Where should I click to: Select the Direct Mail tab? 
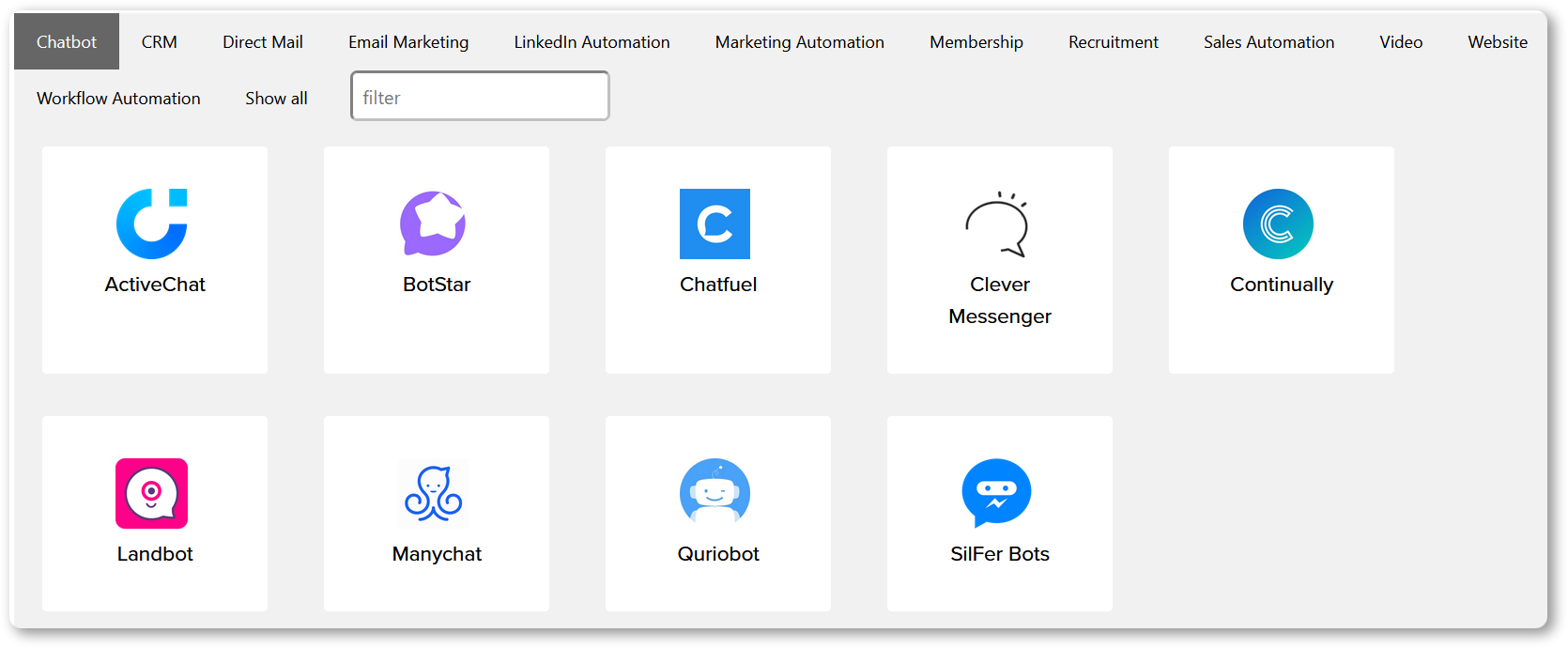tap(263, 41)
